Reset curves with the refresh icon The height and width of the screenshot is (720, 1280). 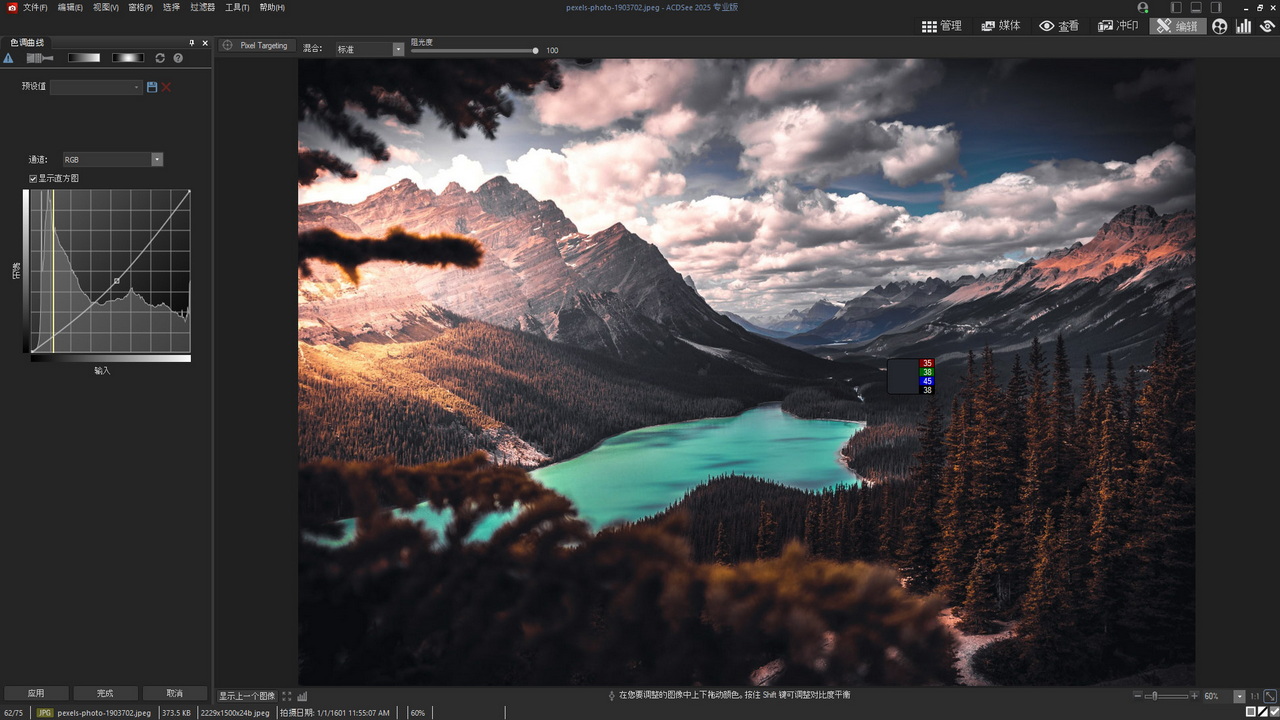(x=160, y=58)
